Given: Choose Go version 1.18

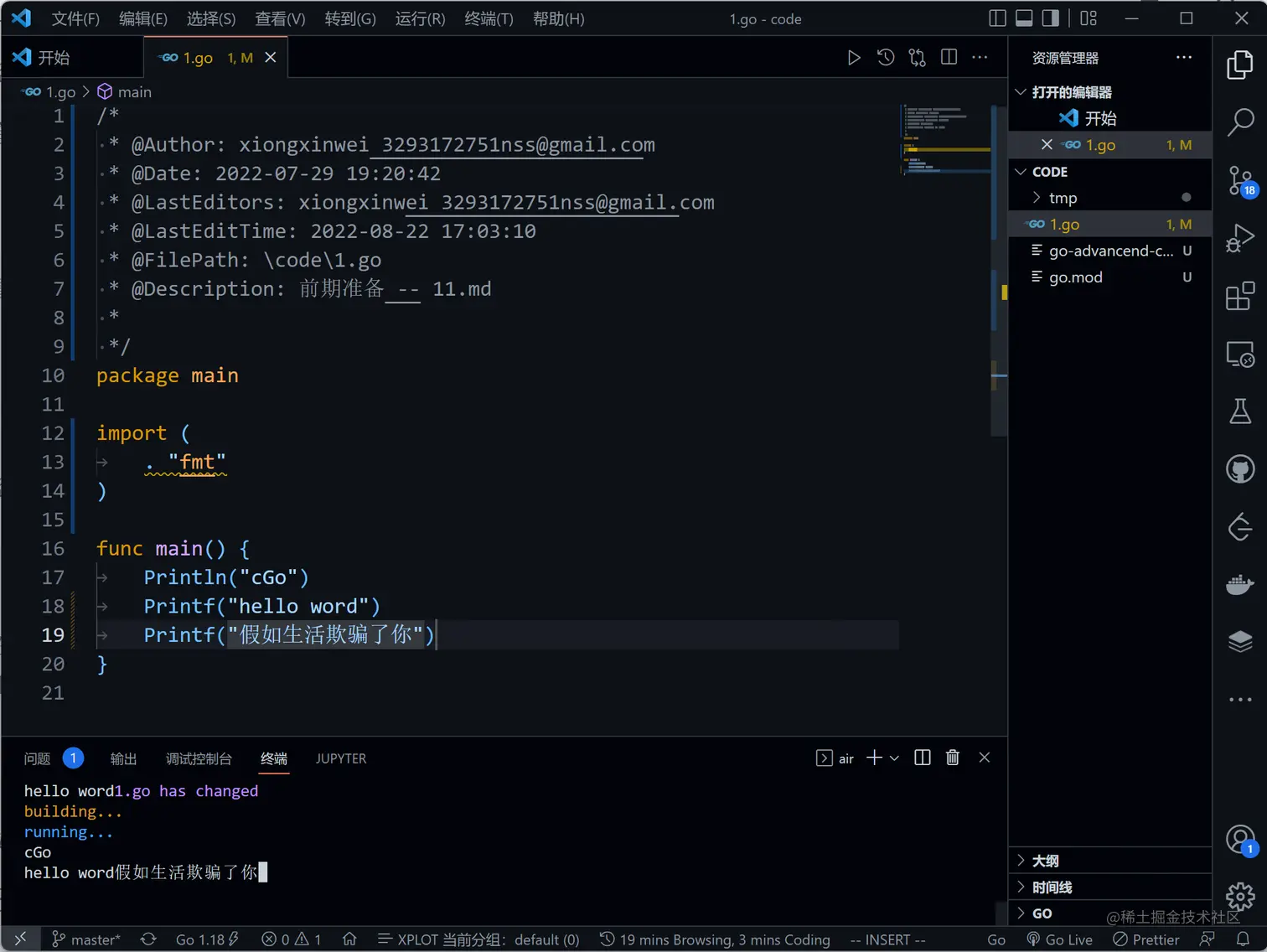Looking at the screenshot, I should [207, 939].
